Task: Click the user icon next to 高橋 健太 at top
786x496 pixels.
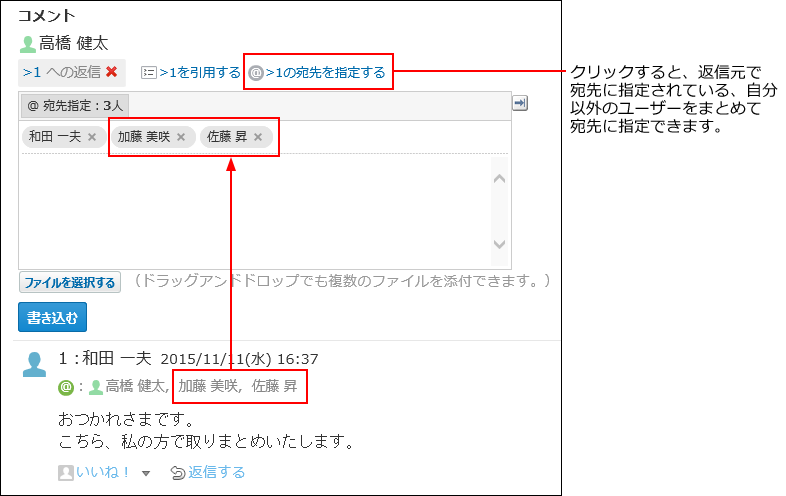Action: pos(28,44)
